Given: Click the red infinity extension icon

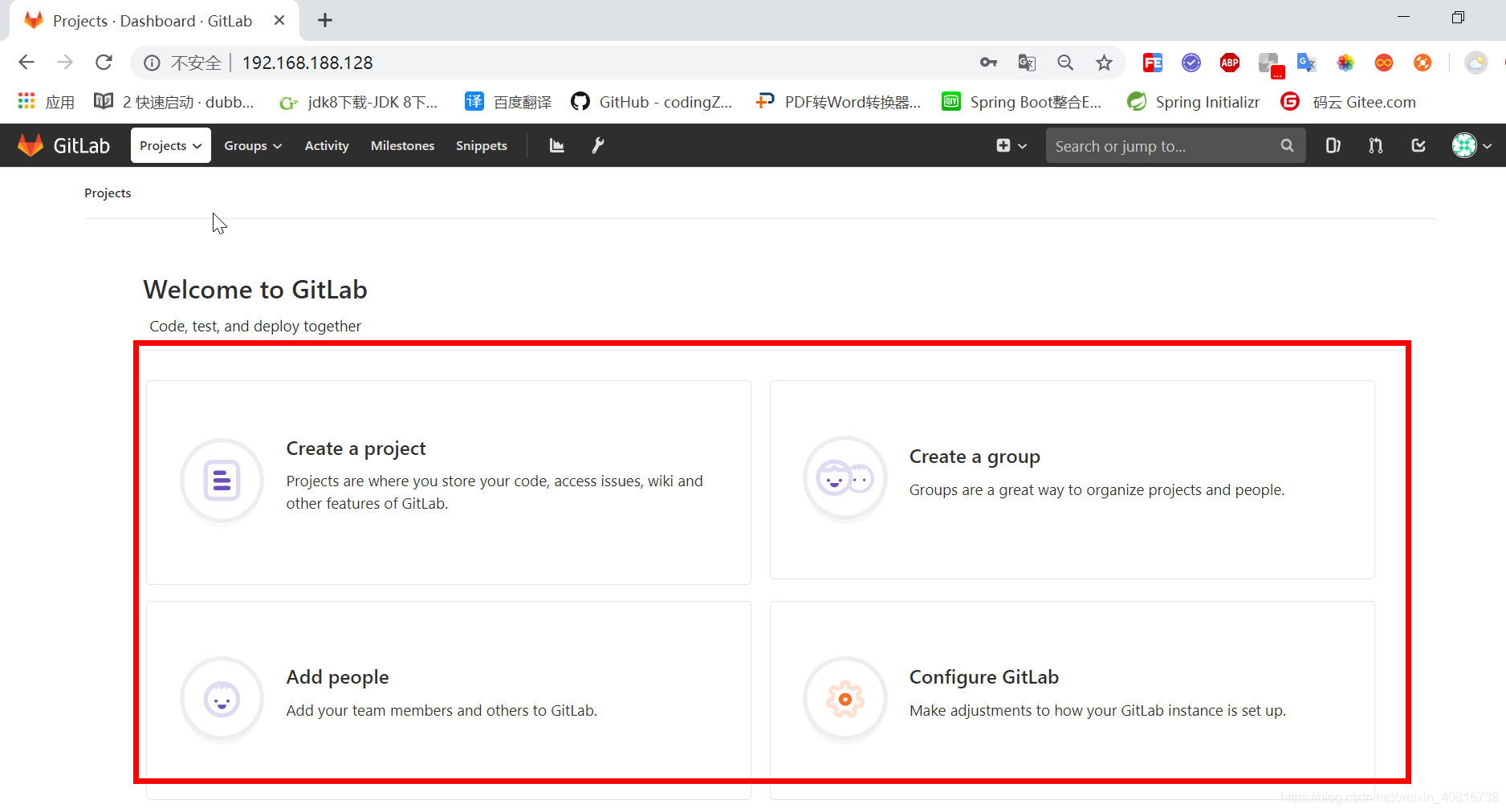Looking at the screenshot, I should (x=1384, y=63).
